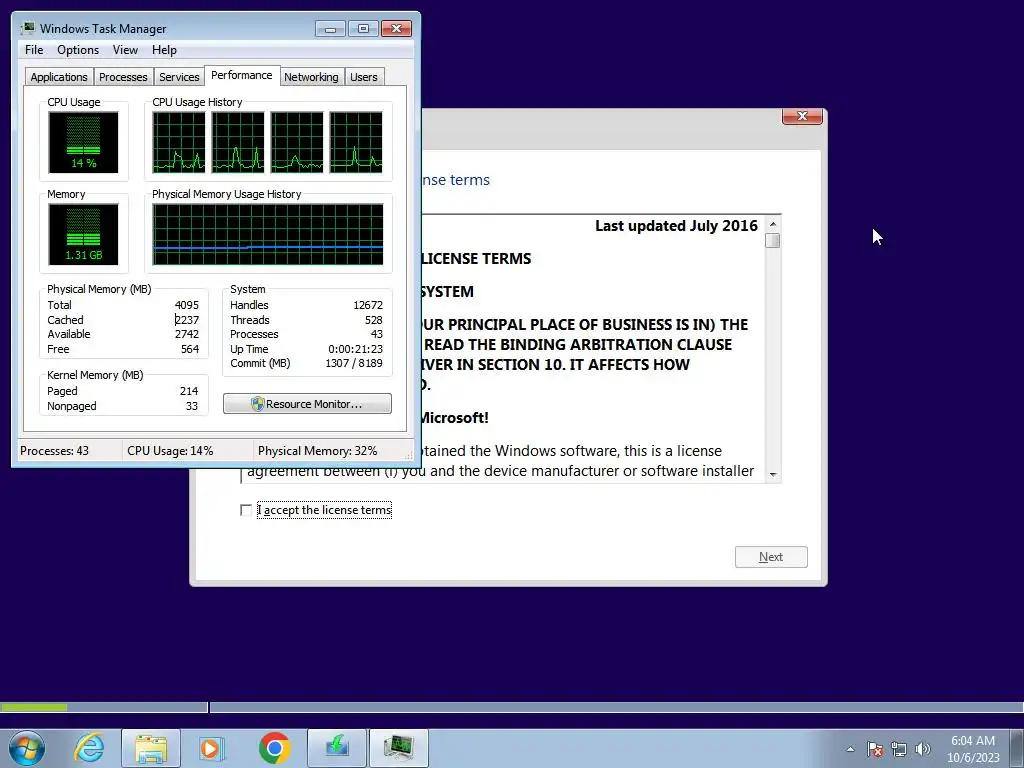Click the Nonpaged value 33

[x=192, y=406]
